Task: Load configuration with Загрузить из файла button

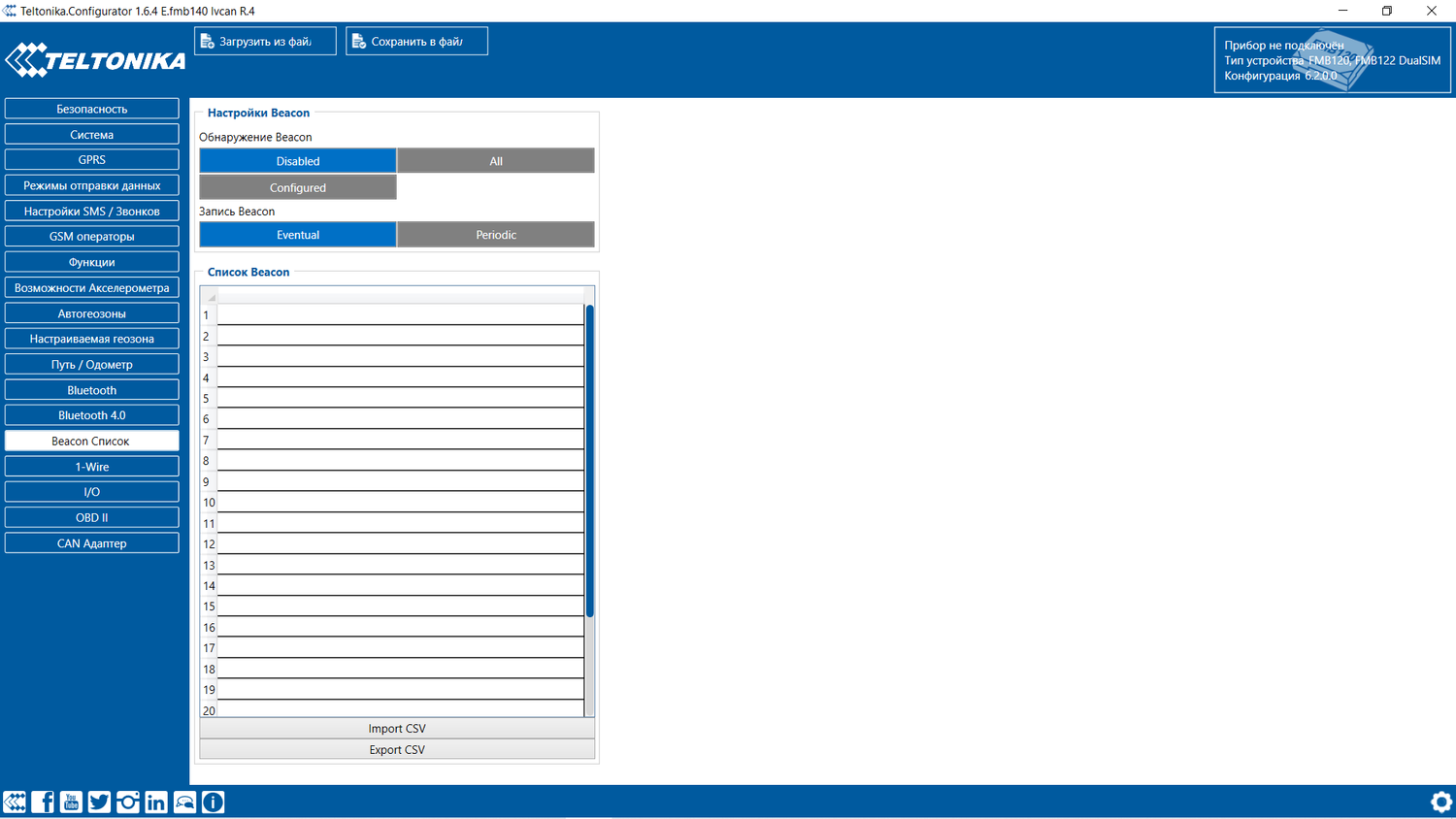Action: [265, 41]
